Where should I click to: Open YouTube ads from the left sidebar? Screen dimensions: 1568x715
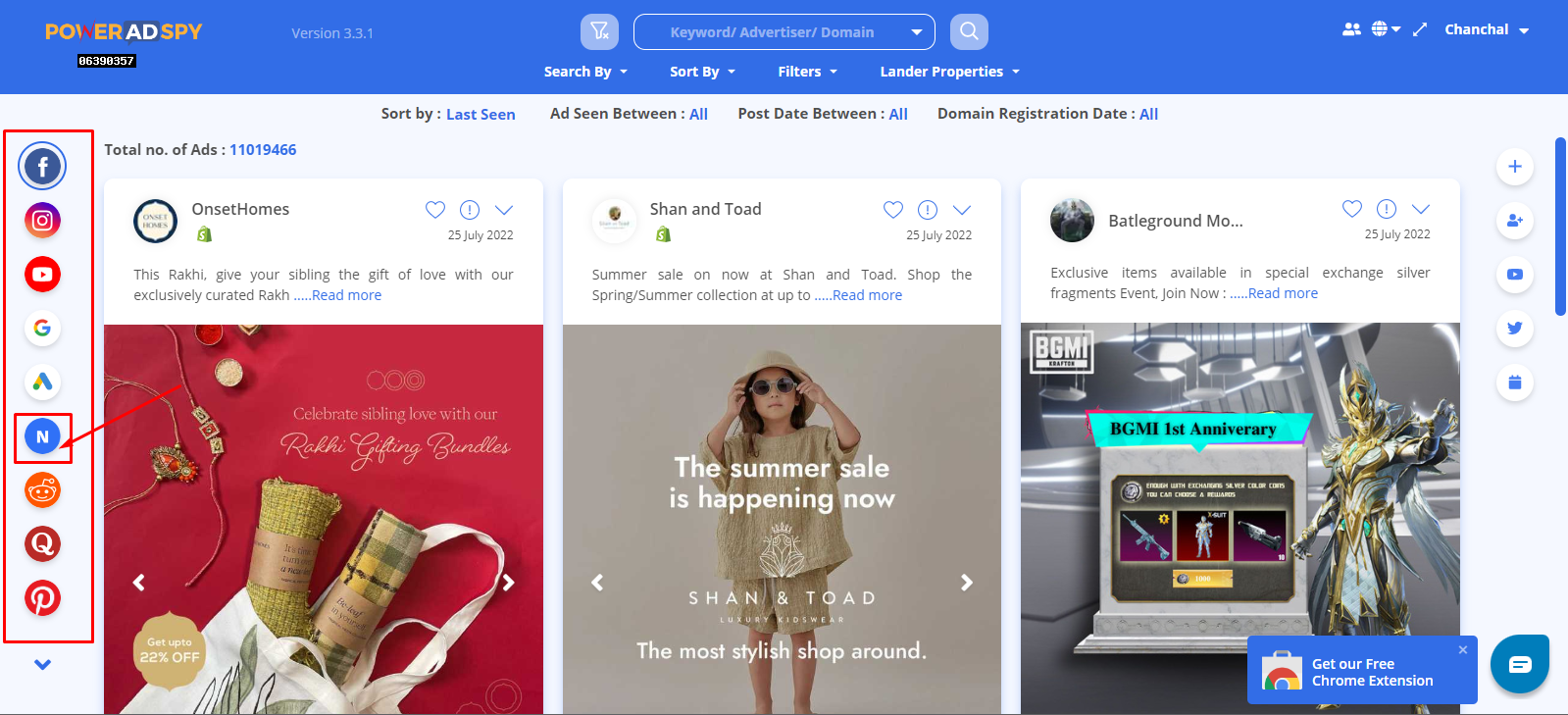tap(42, 275)
